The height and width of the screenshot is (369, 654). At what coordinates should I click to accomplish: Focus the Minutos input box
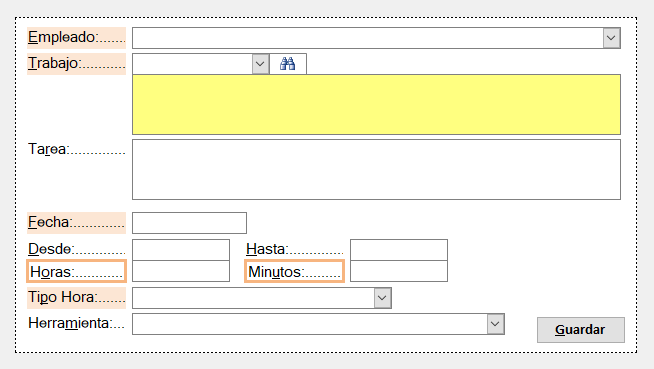tap(399, 271)
